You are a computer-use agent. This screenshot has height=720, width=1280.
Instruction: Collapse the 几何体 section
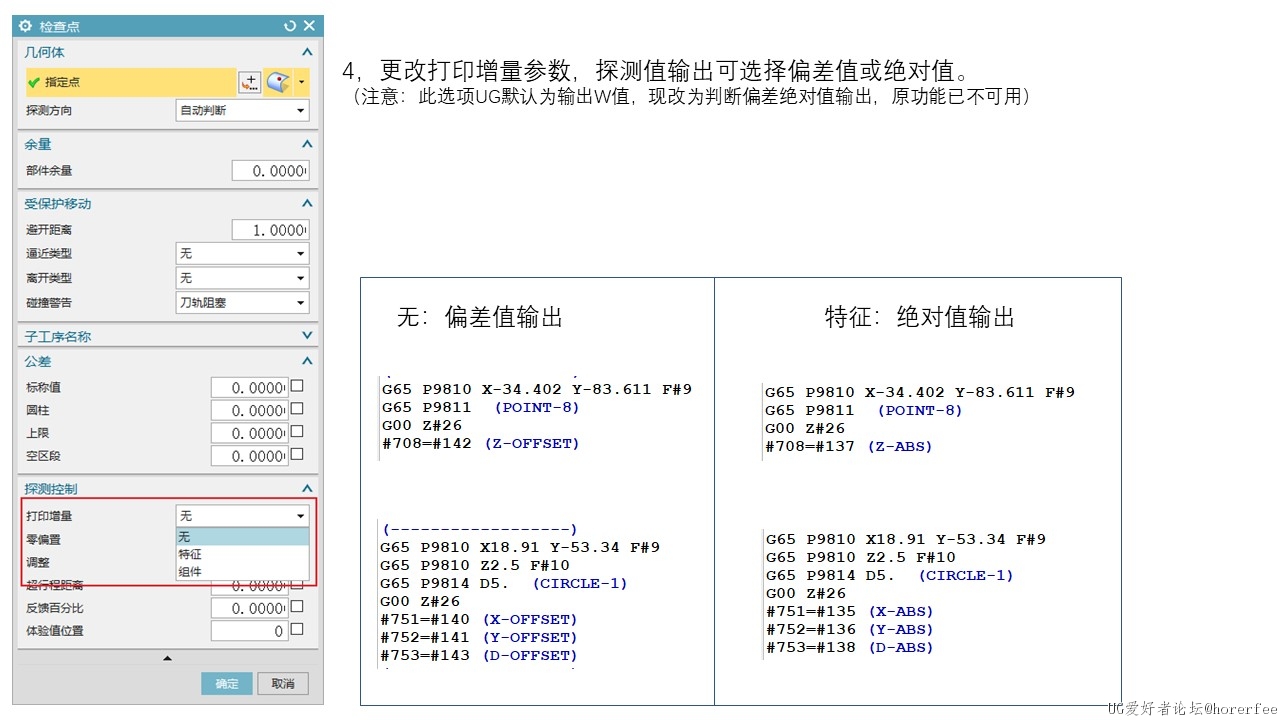click(x=307, y=52)
